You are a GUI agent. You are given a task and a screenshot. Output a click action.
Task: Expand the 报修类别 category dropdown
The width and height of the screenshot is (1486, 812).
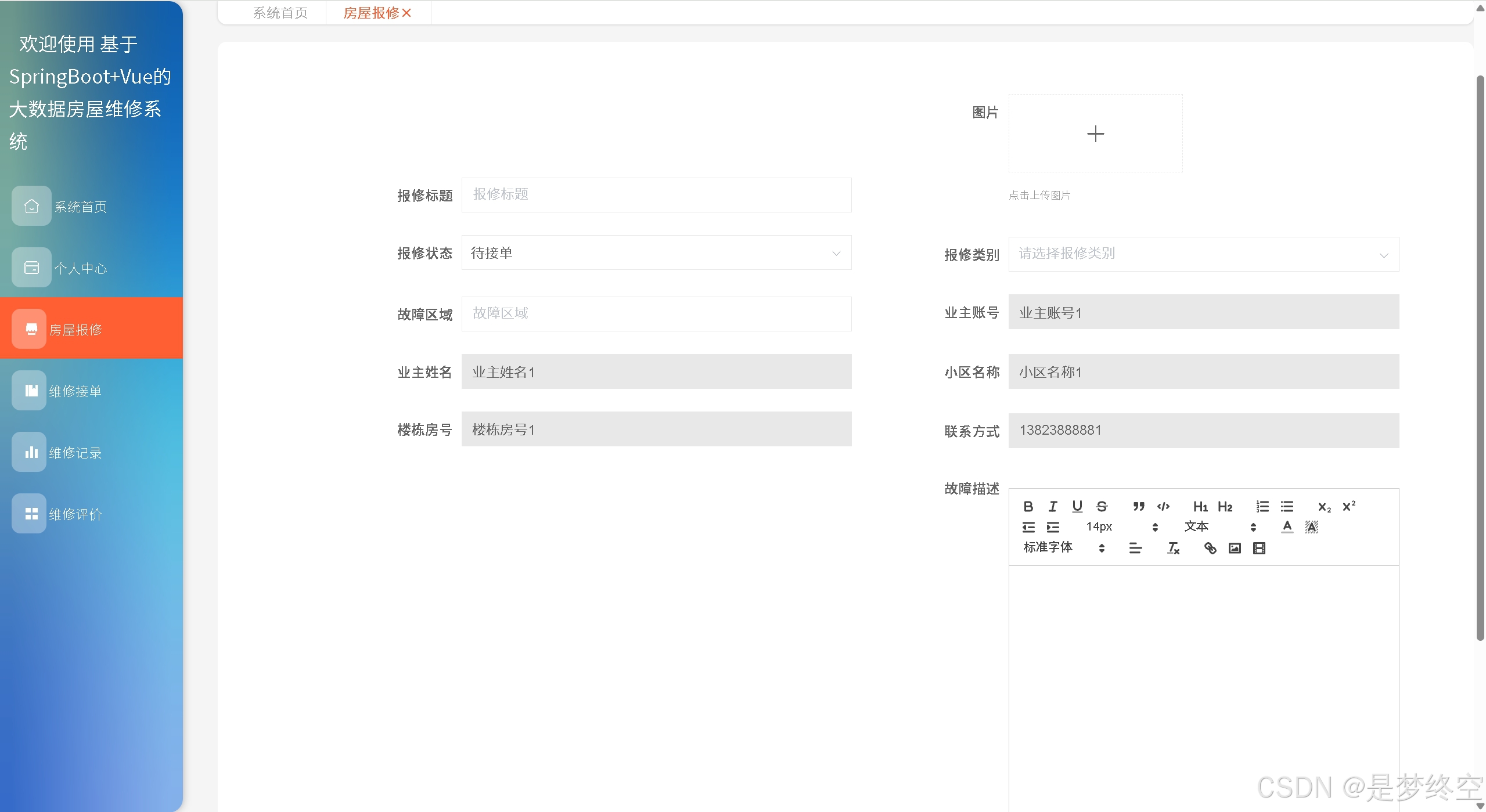[x=1203, y=254]
